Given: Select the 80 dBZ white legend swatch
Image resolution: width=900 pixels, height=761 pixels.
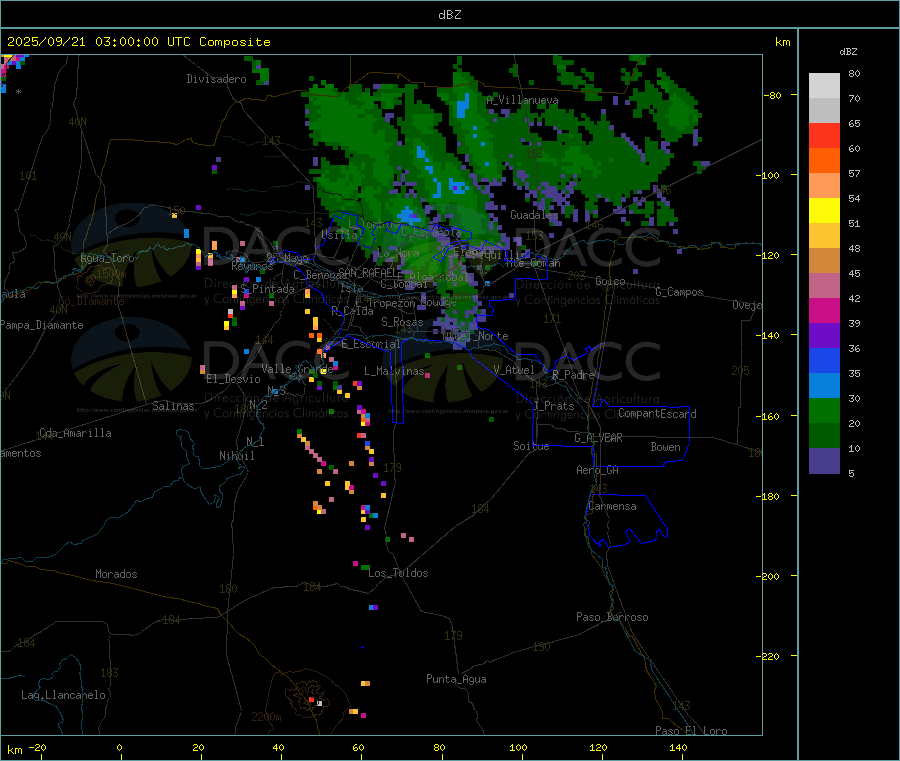Looking at the screenshot, I should pos(824,86).
